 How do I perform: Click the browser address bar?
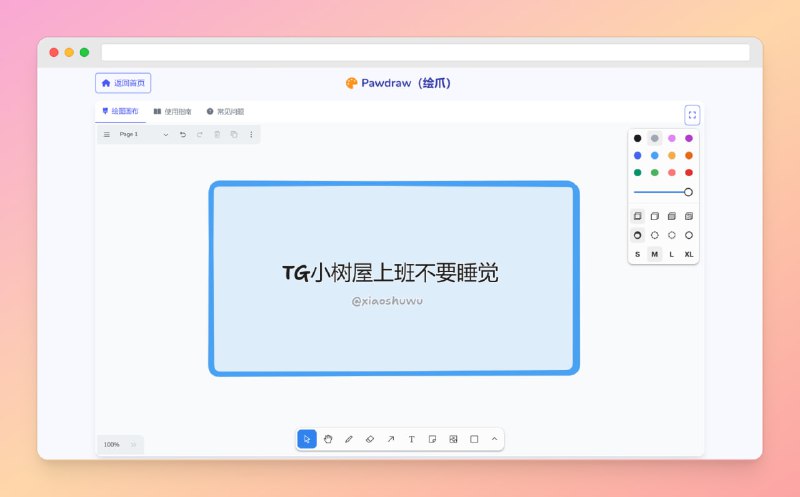coord(426,52)
